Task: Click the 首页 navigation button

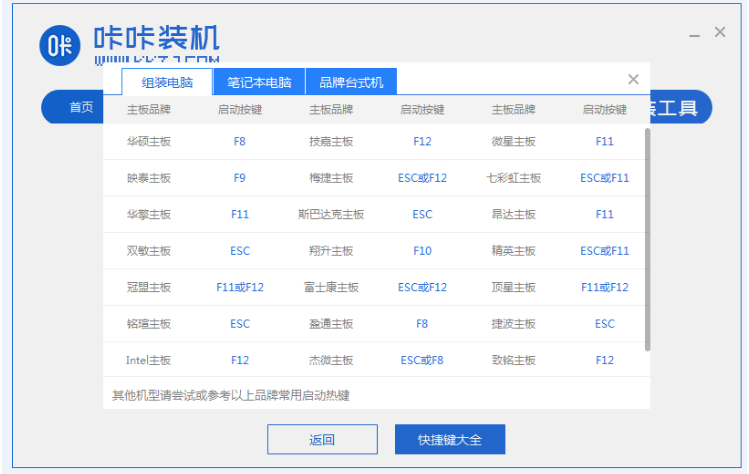Action: pyautogui.click(x=81, y=108)
